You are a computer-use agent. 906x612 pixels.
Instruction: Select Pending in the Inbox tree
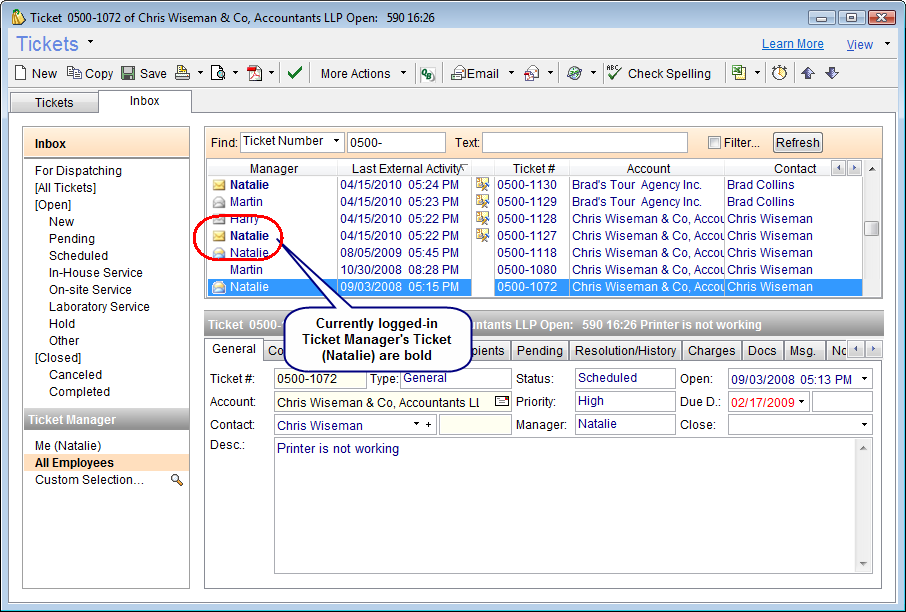(72, 239)
